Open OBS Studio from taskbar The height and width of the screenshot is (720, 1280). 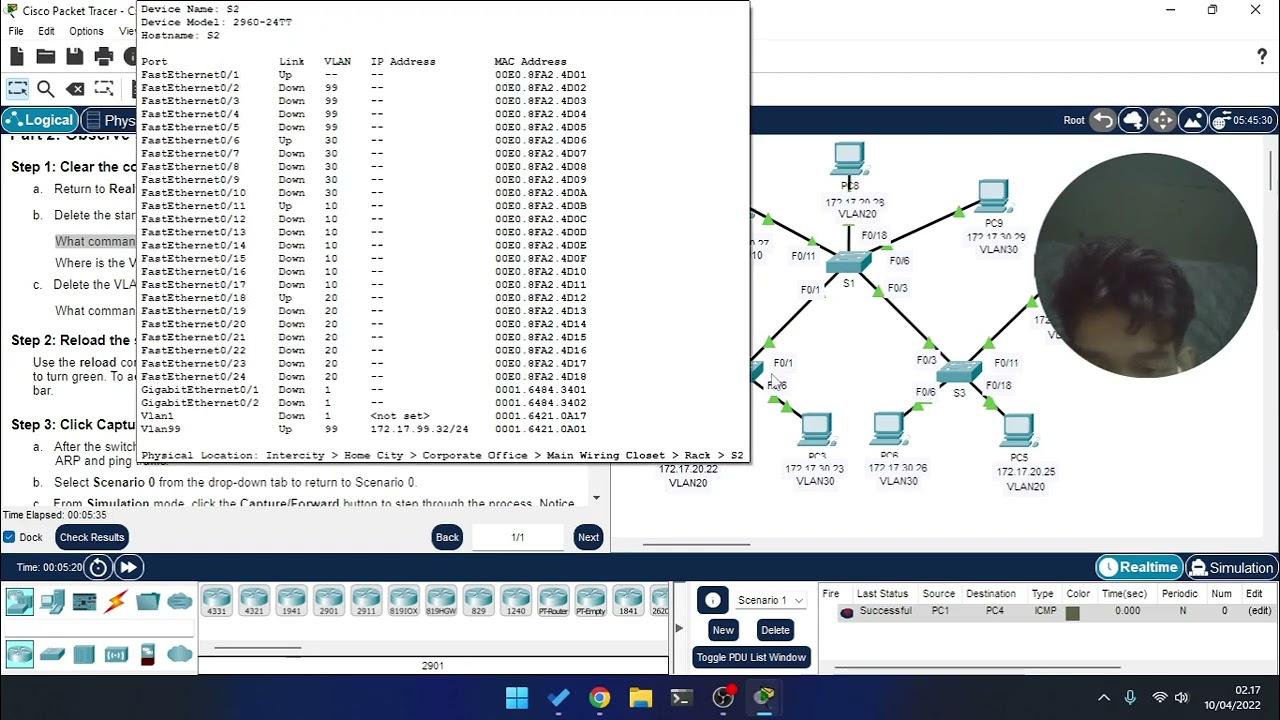[723, 698]
